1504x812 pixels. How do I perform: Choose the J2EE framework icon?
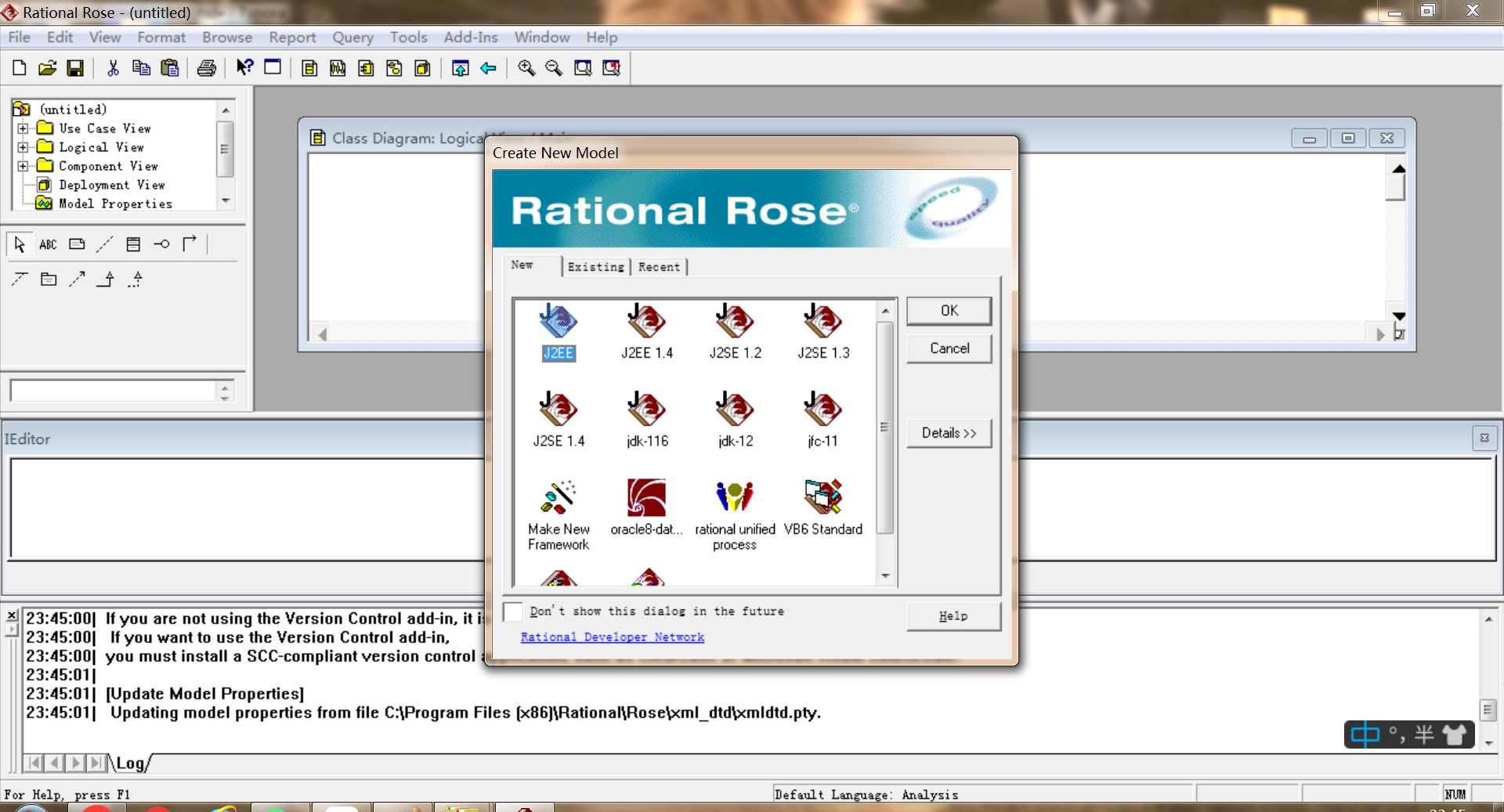pyautogui.click(x=559, y=332)
